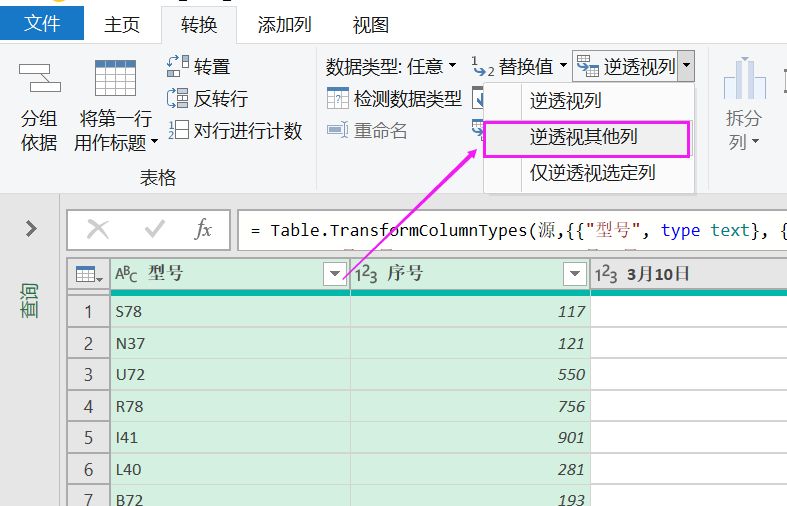The image size is (787, 506).
Task: Click cell 117 in 序号 column
Action: click(x=470, y=312)
